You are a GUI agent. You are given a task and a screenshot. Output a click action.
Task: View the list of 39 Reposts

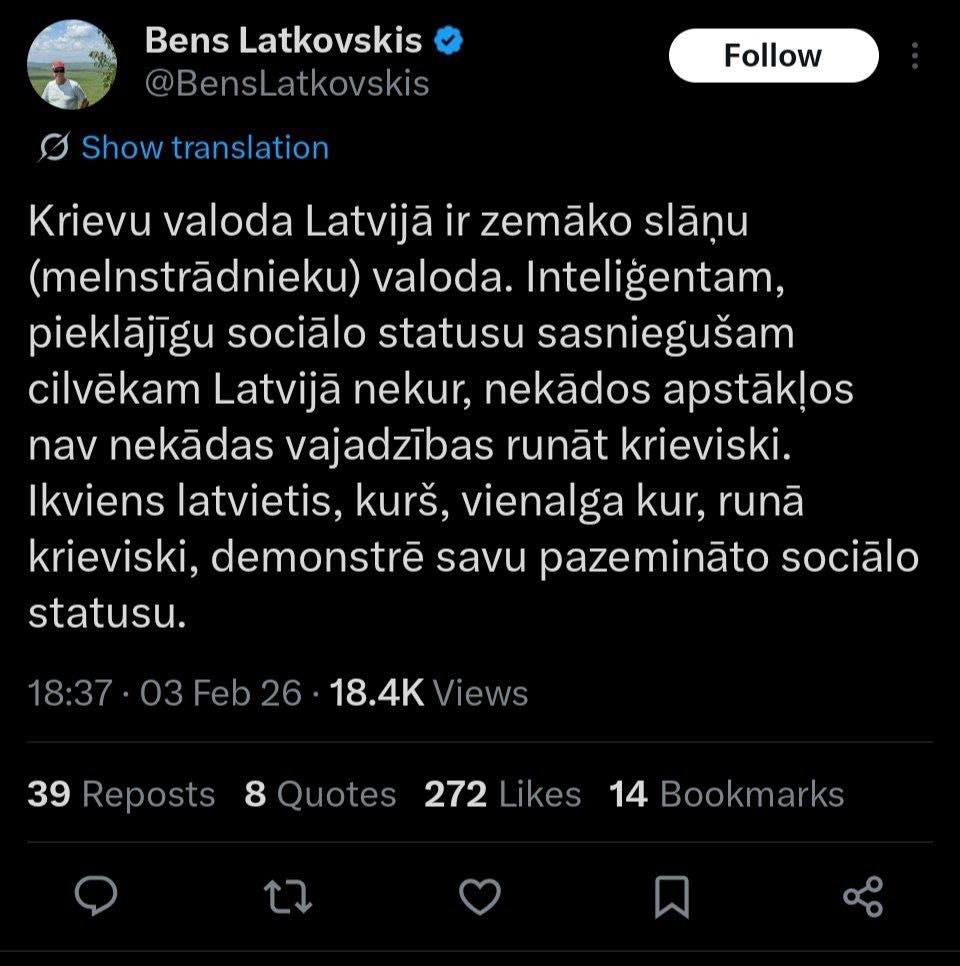pos(121,794)
